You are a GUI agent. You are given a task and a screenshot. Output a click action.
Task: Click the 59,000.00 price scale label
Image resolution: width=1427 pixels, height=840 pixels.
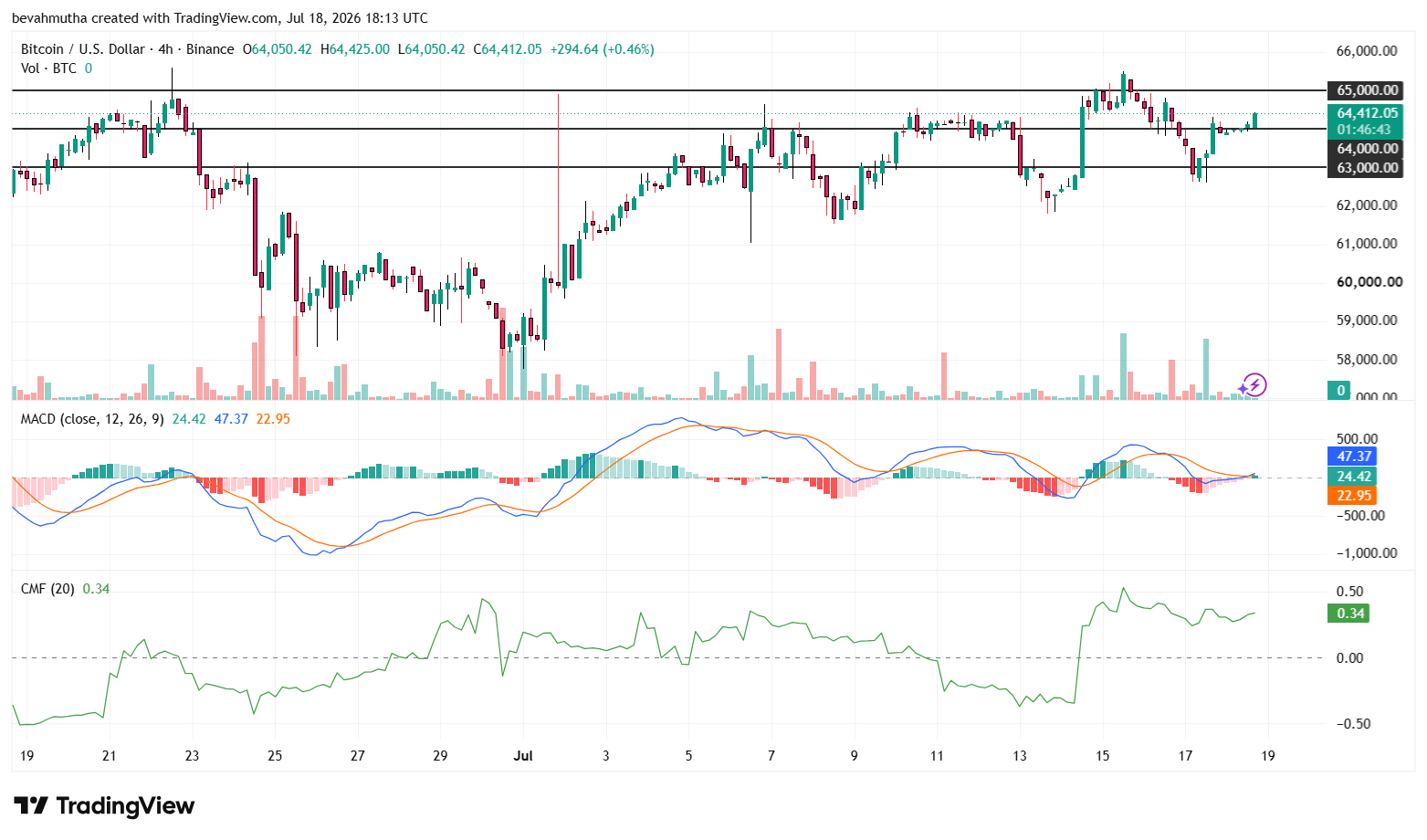[1367, 320]
